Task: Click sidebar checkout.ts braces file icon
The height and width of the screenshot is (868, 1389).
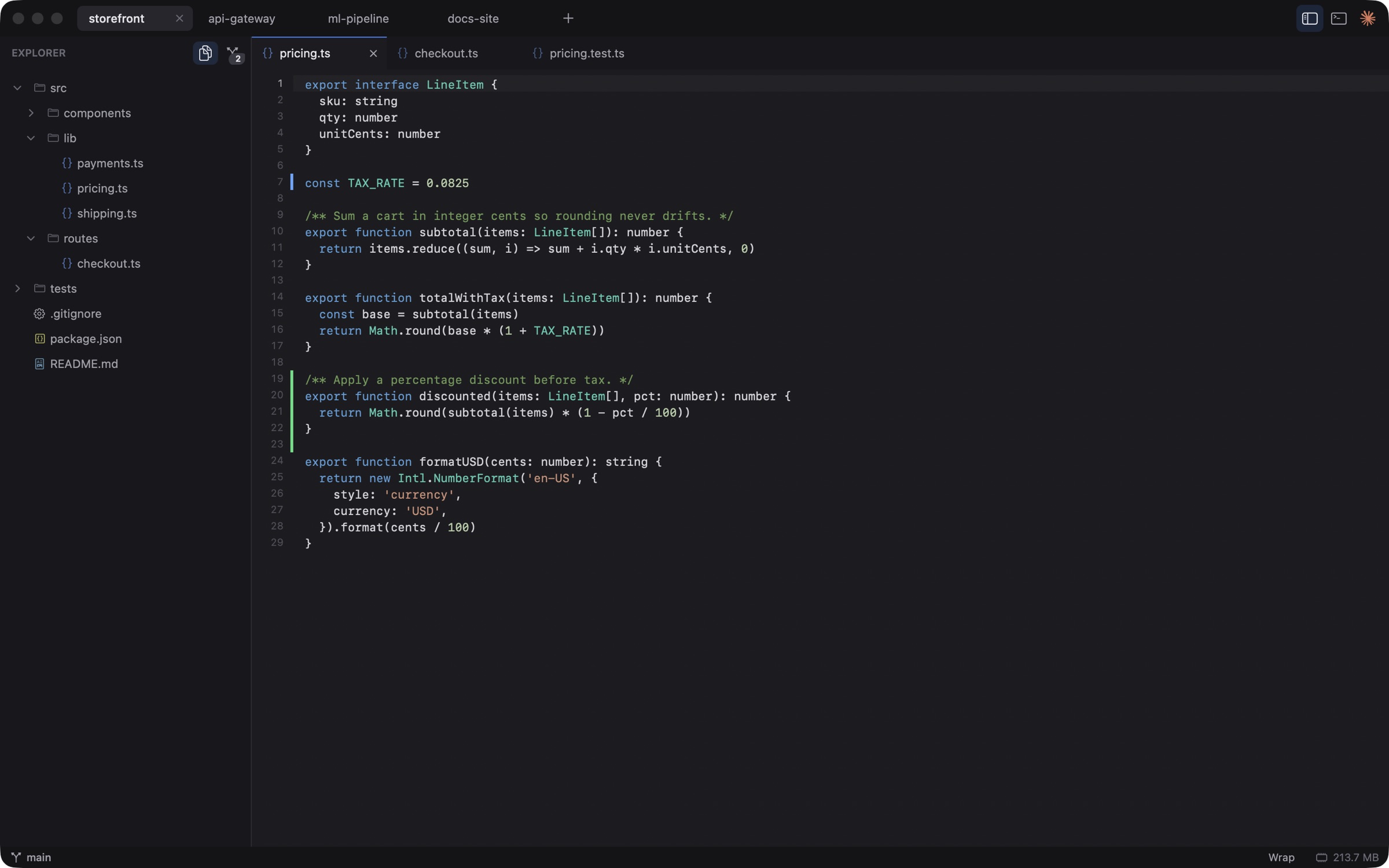Action: (67, 263)
